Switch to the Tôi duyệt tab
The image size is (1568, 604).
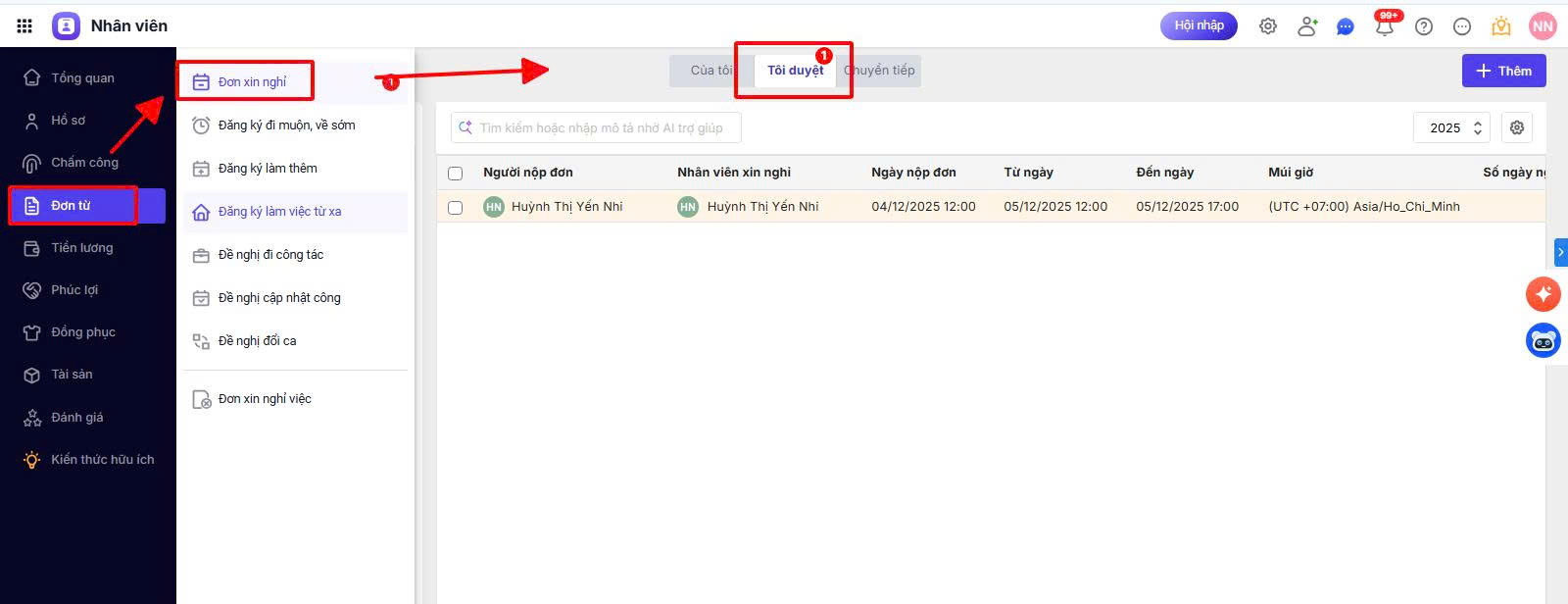click(795, 70)
